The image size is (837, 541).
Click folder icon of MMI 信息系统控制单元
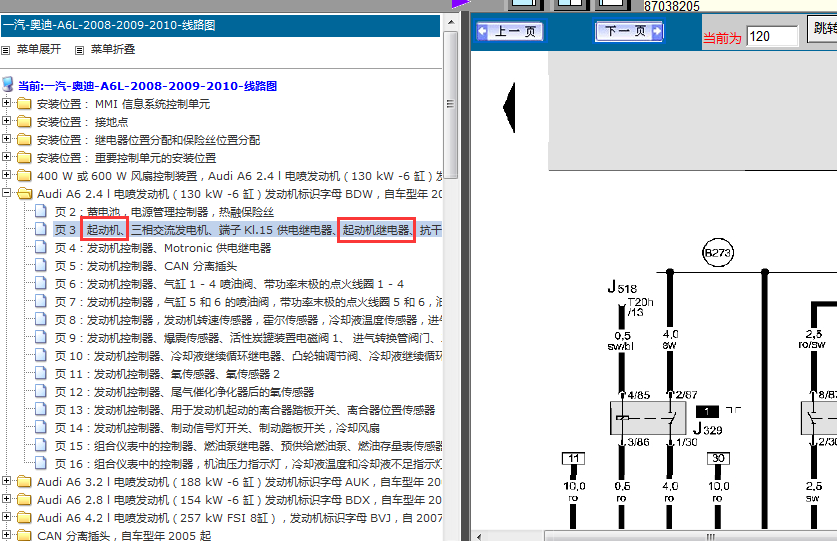point(24,103)
